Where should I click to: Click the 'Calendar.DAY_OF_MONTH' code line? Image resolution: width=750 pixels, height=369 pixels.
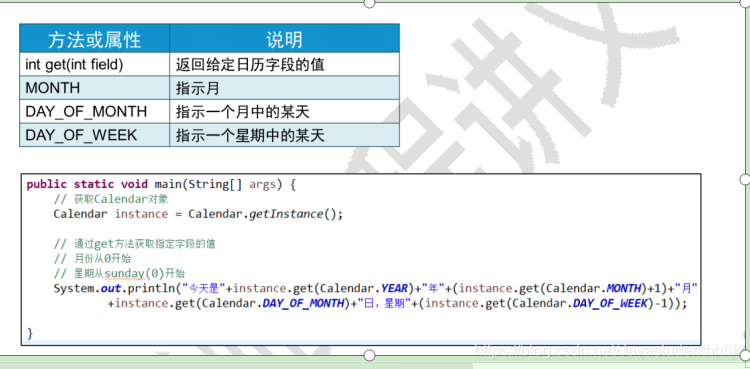pos(397,303)
